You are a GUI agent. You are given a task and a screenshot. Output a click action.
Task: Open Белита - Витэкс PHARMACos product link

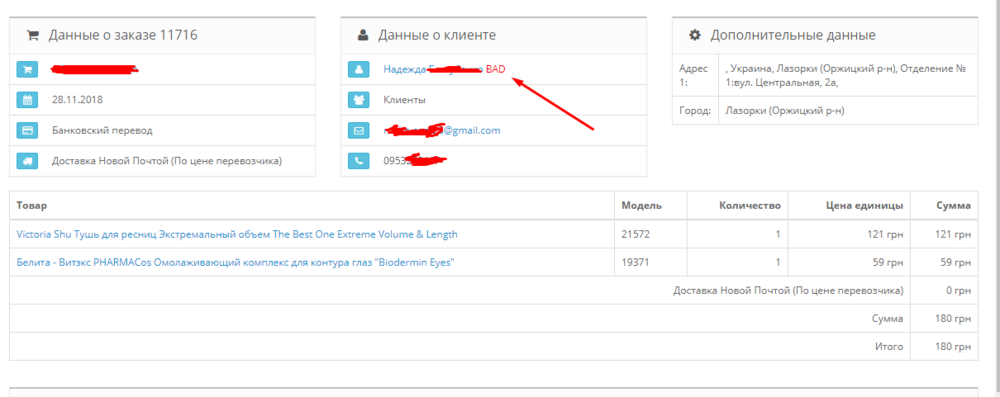pyautogui.click(x=235, y=262)
